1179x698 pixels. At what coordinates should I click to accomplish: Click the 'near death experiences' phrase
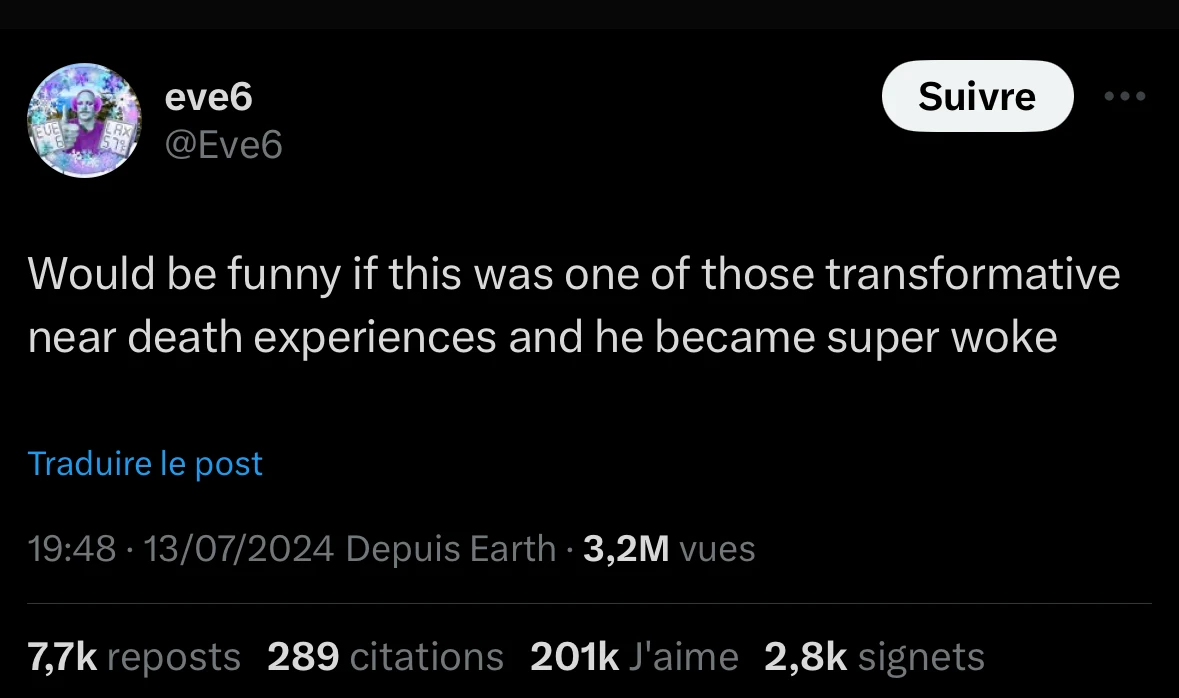[262, 338]
